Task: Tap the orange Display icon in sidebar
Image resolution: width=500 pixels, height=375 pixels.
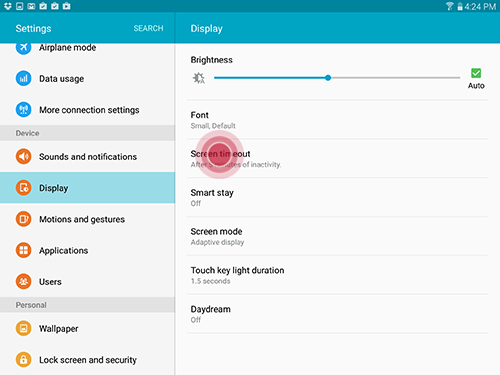Action: [x=23, y=188]
